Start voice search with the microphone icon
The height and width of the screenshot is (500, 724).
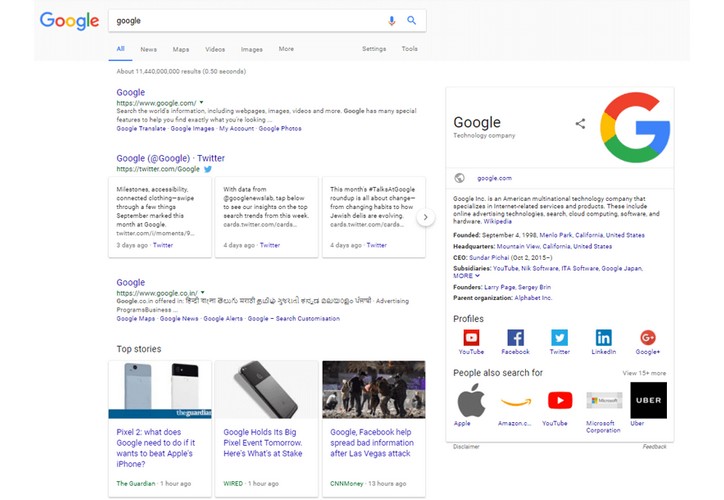392,21
